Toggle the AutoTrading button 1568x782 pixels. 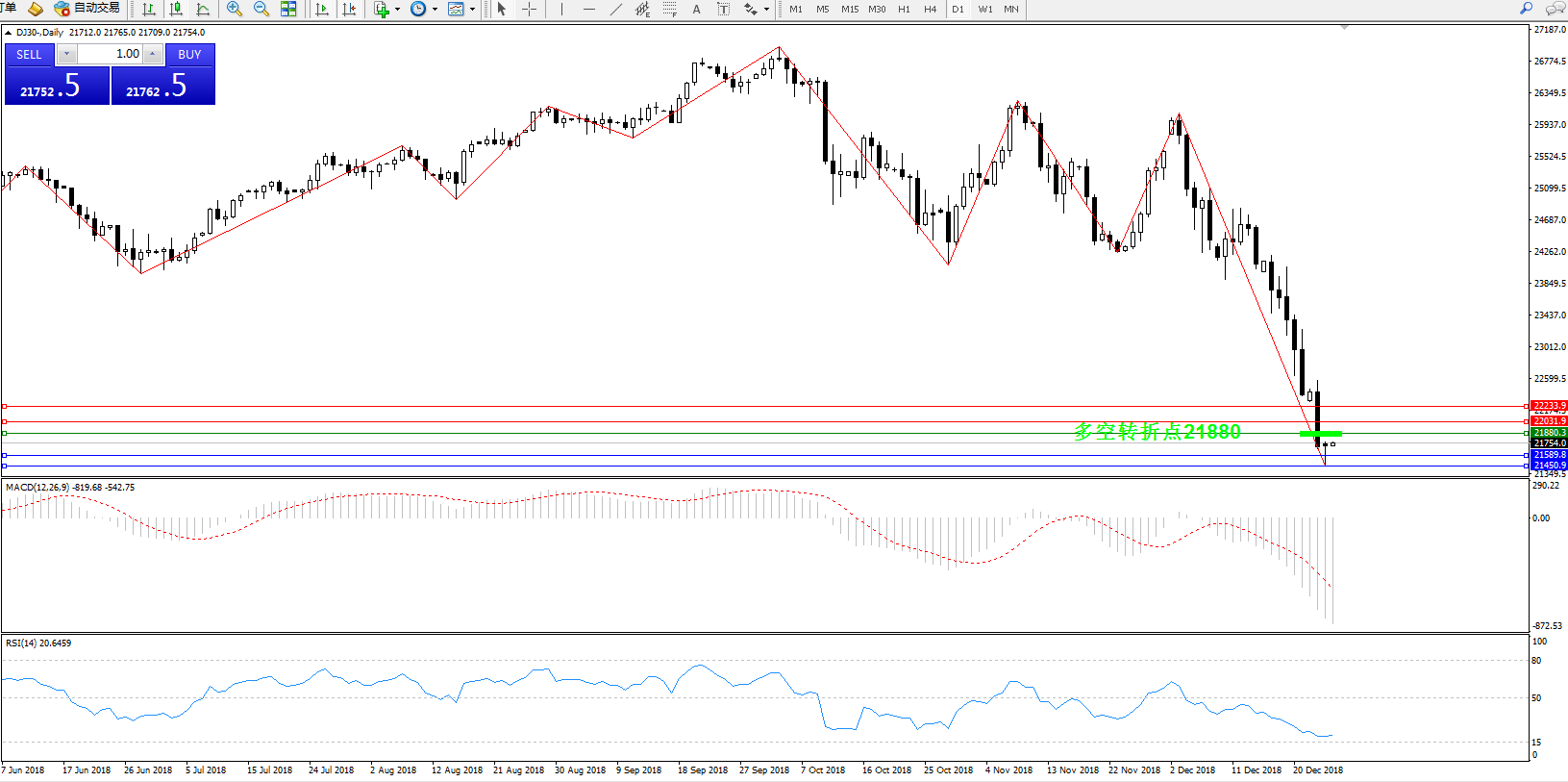pyautogui.click(x=87, y=9)
